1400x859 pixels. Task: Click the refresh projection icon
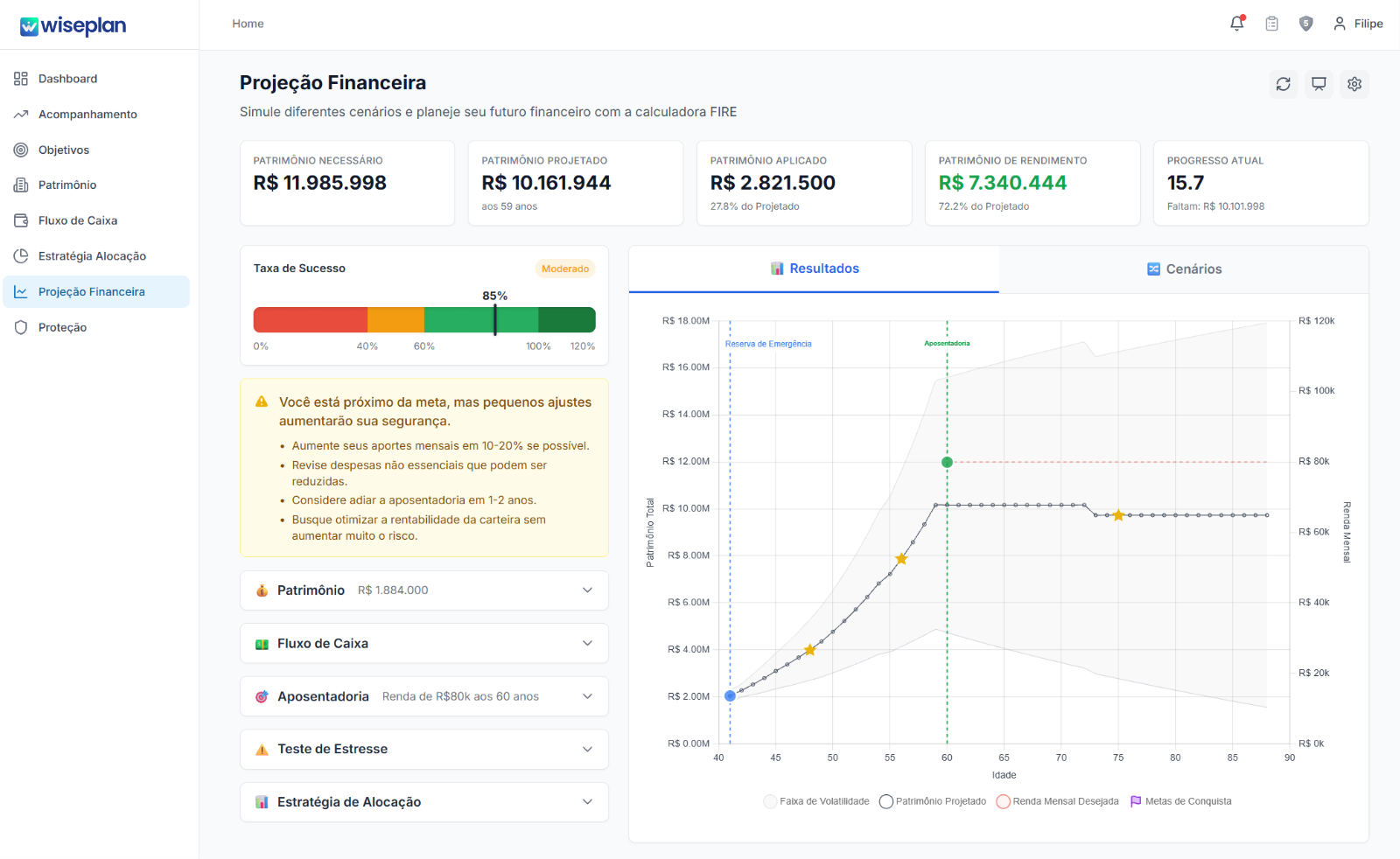1284,84
